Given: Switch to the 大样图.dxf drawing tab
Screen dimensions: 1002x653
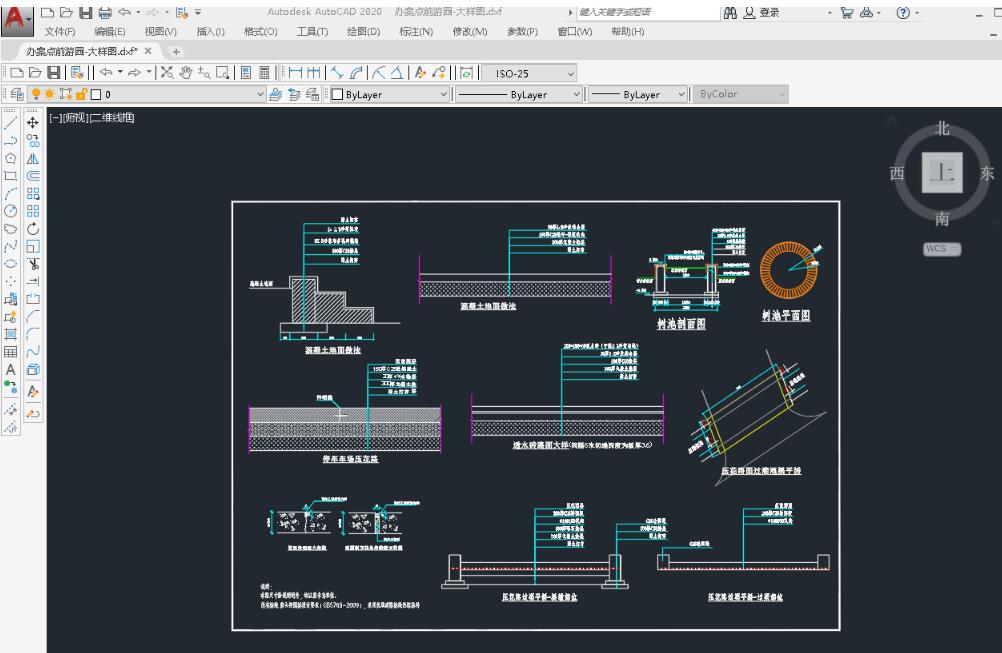Looking at the screenshot, I should click(81, 51).
